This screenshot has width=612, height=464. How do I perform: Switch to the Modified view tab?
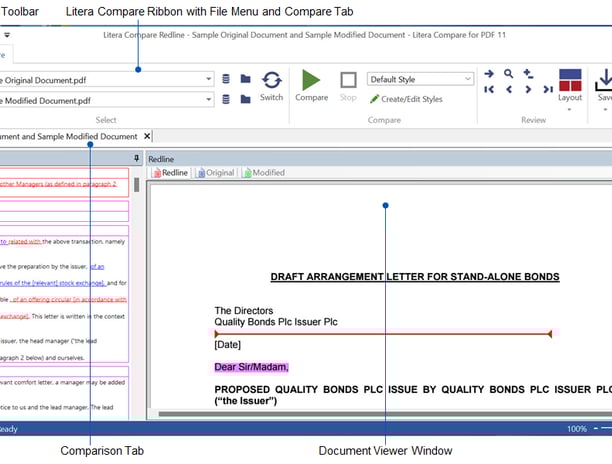coord(264,172)
